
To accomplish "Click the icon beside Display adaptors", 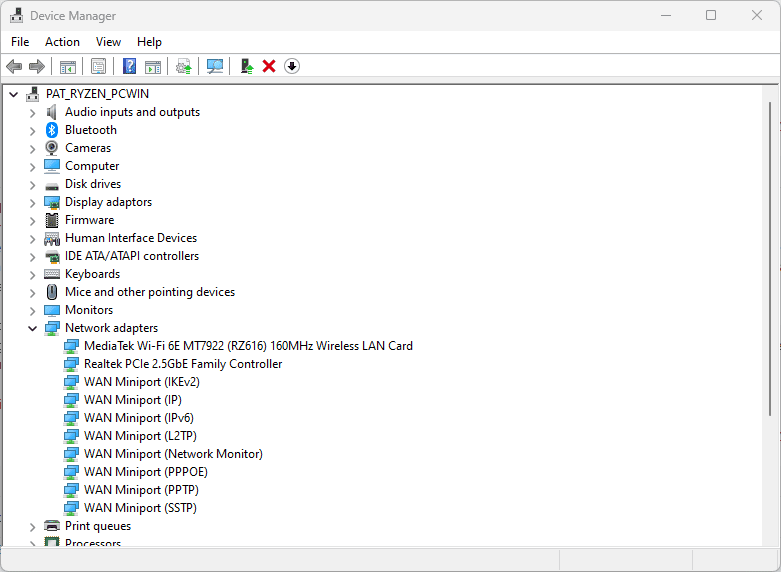I will click(x=52, y=202).
